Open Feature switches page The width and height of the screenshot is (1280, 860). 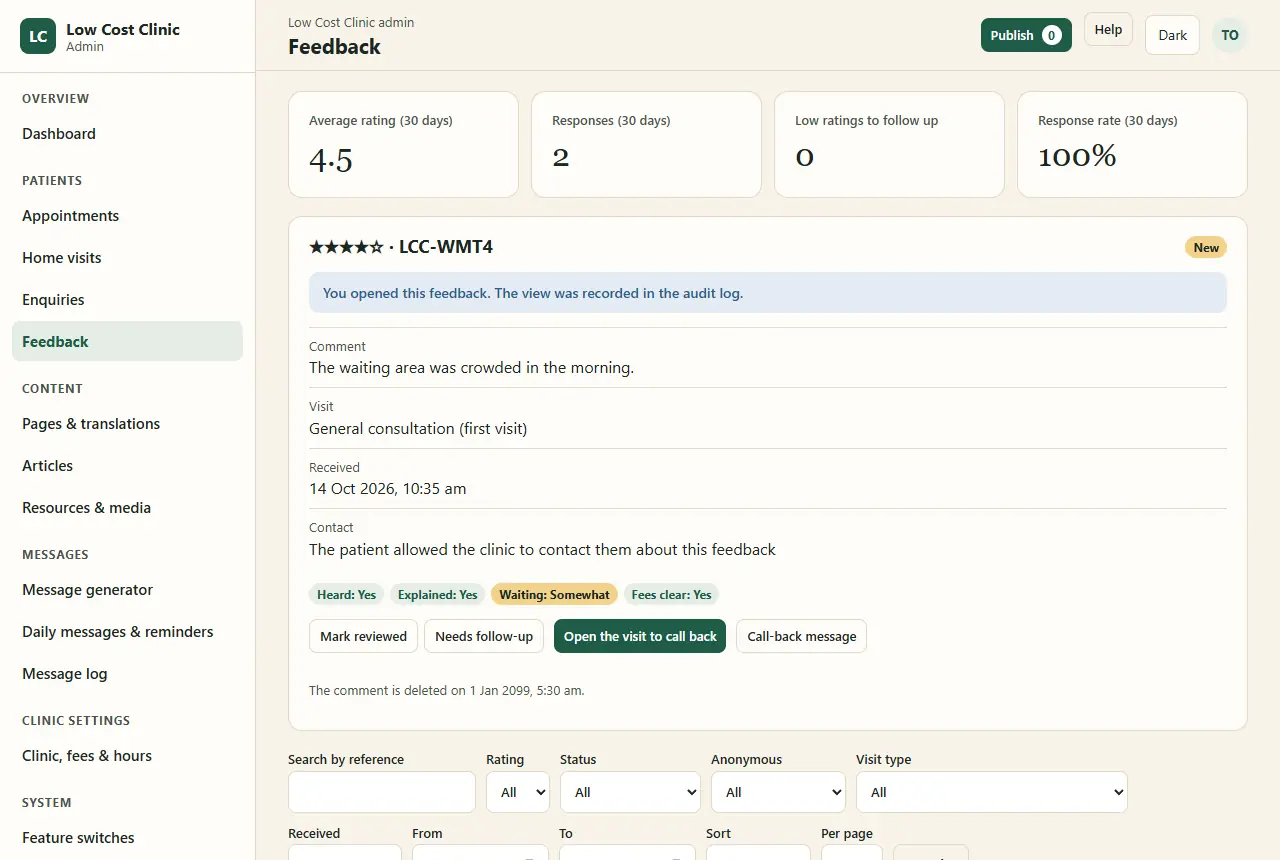point(127,838)
